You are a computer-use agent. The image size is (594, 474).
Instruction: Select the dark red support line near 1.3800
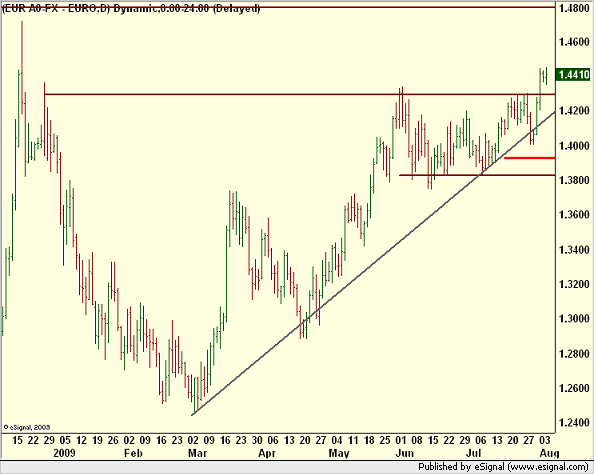tap(477, 175)
